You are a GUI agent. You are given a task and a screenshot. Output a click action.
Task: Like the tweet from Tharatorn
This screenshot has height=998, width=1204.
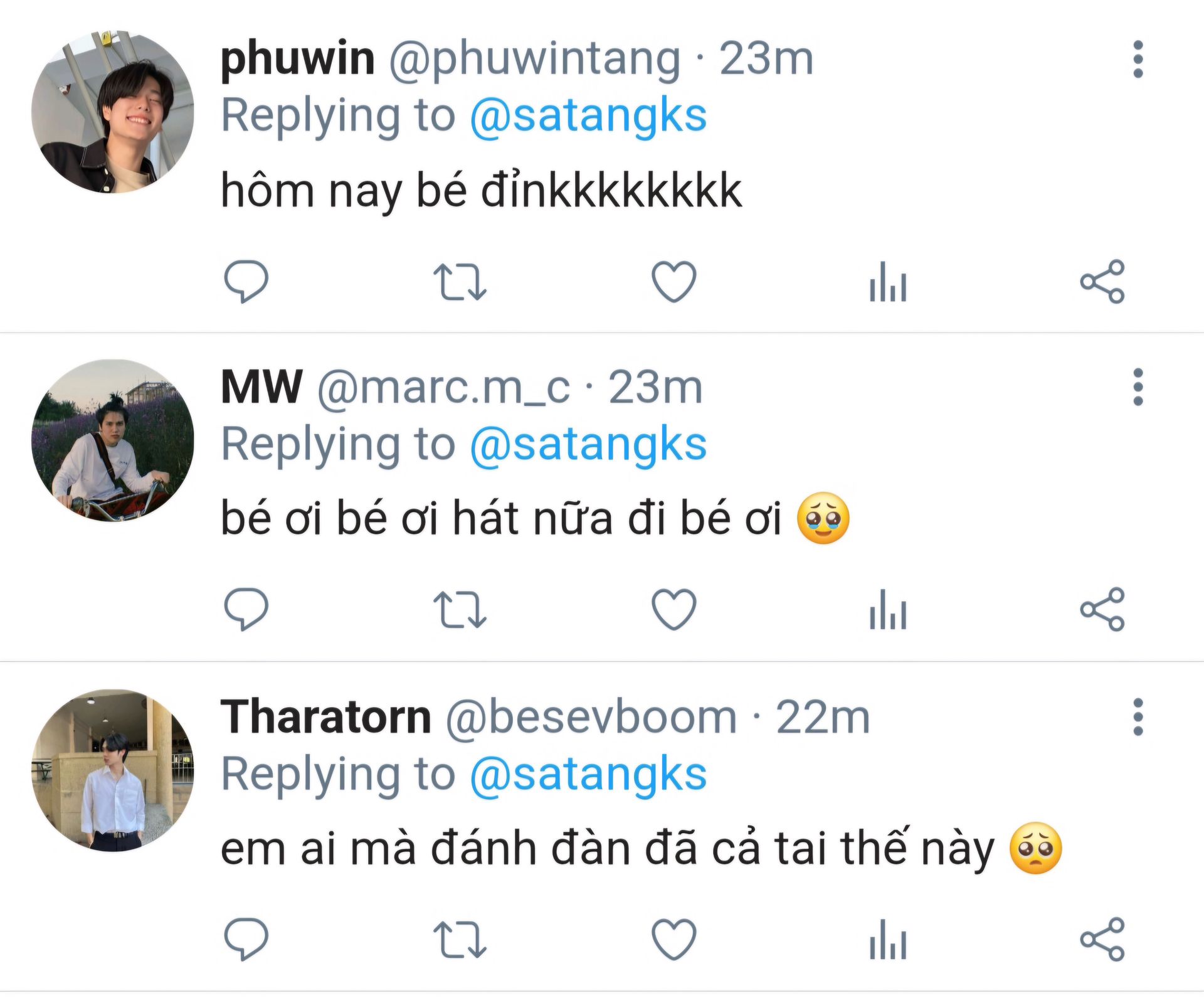674,939
